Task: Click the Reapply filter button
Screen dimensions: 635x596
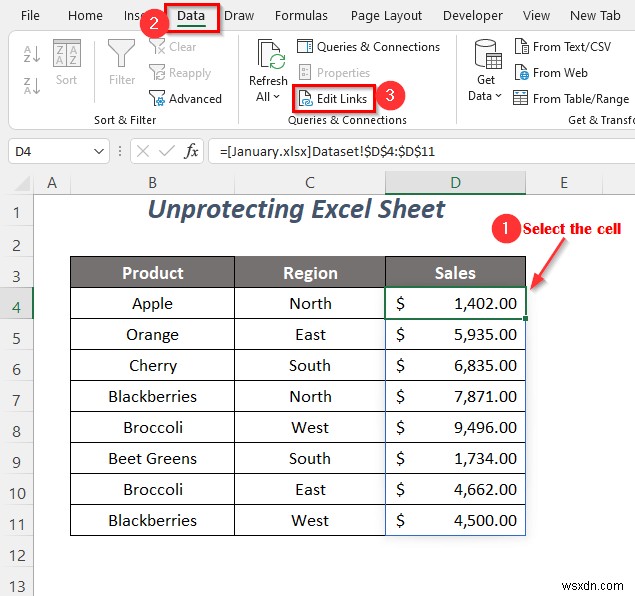Action: [180, 73]
